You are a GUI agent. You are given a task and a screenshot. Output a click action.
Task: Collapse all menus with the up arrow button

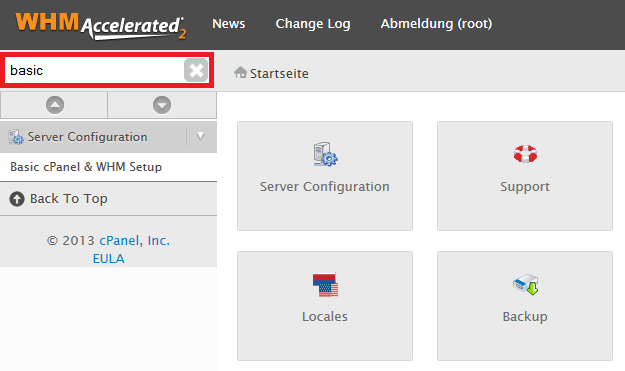click(55, 105)
